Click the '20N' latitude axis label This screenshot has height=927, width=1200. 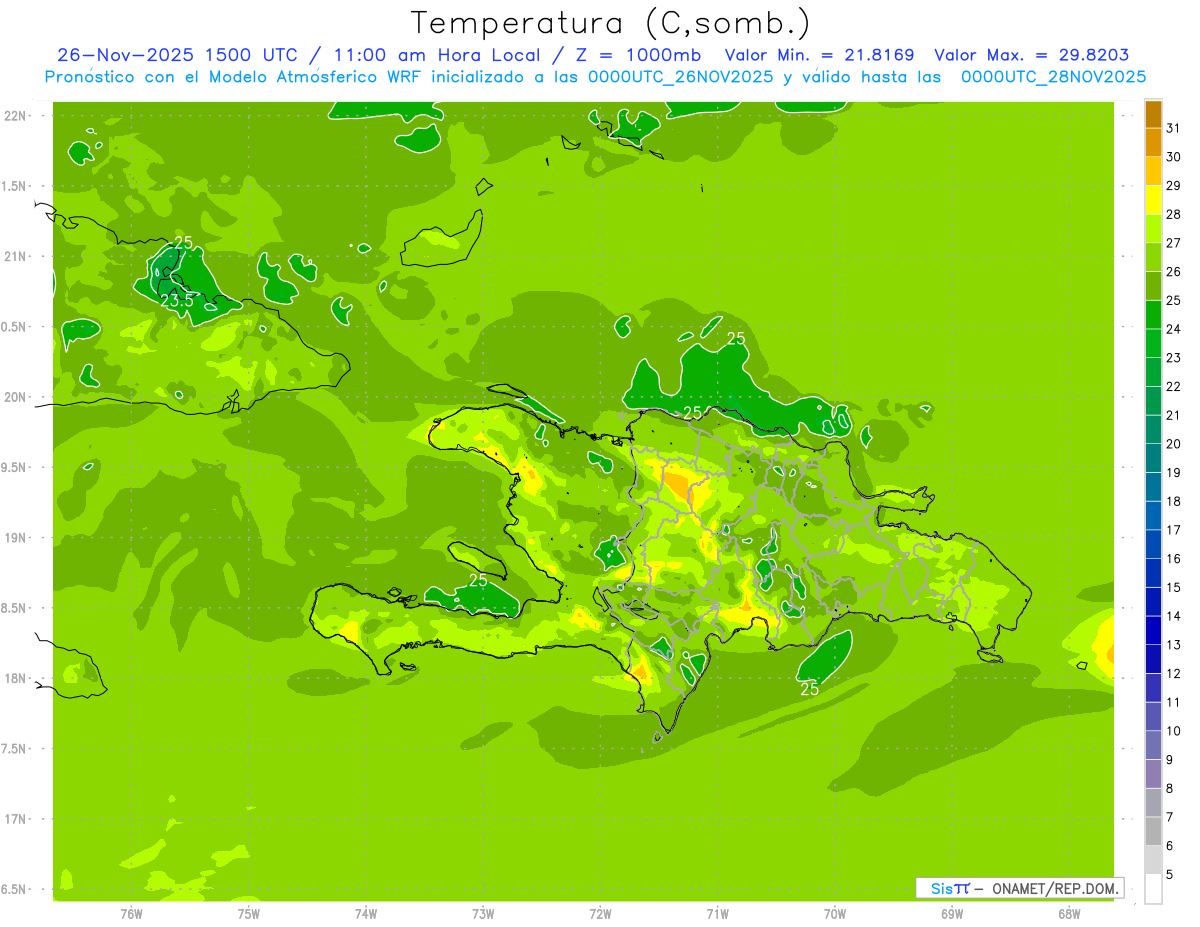(x=15, y=397)
